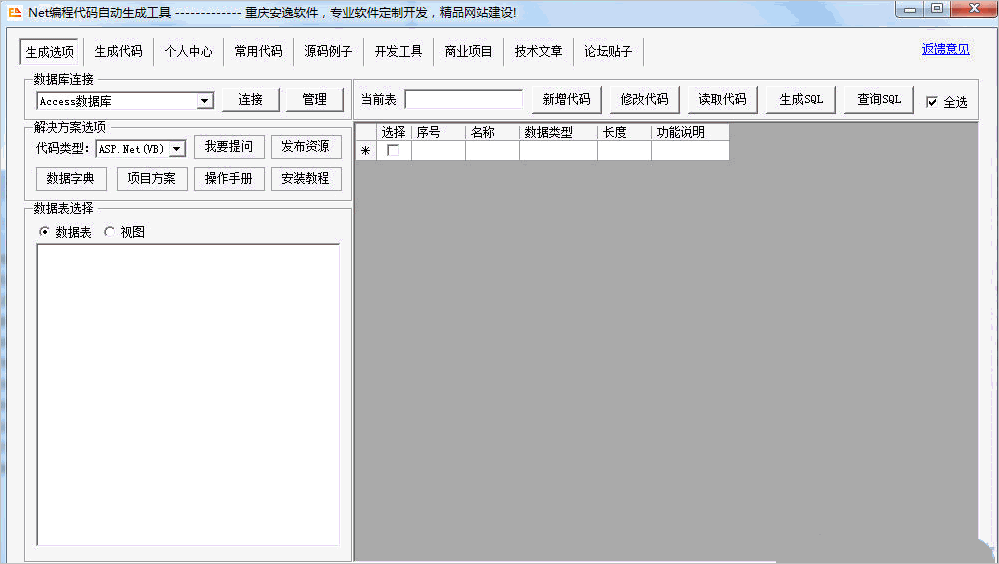999x564 pixels.
Task: Select the 数据表 radio button
Action: pos(44,232)
